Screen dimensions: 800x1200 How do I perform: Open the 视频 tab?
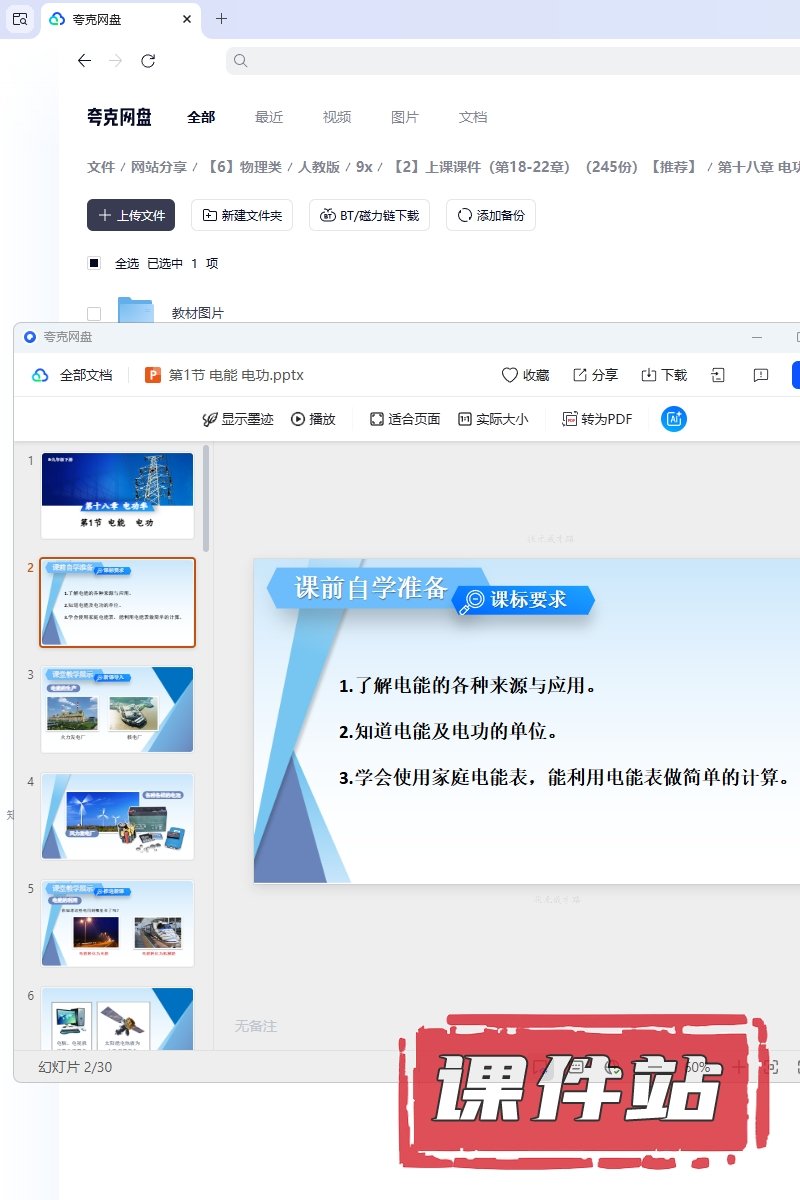(x=337, y=117)
